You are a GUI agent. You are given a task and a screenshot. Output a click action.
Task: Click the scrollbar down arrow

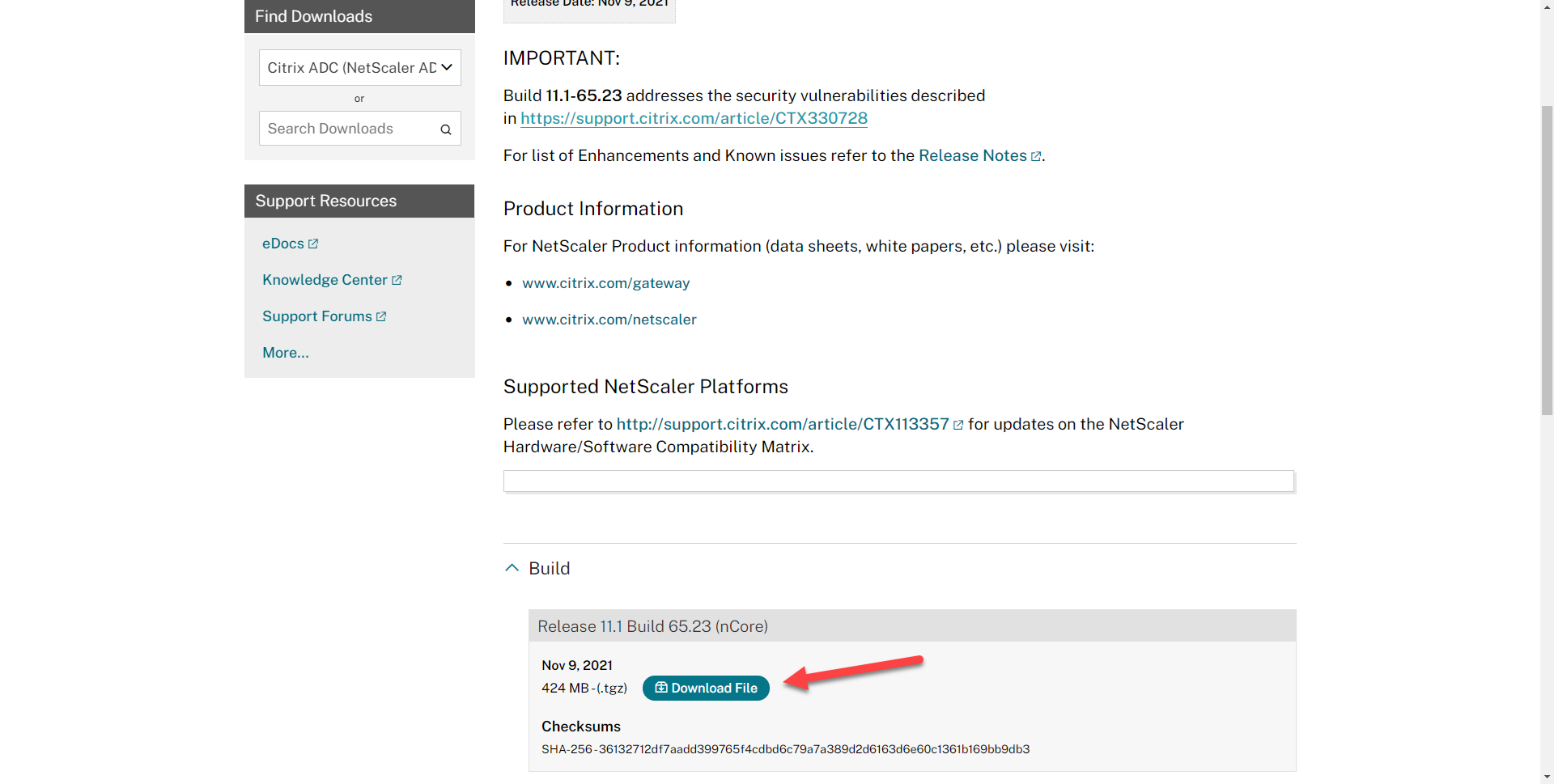1547,777
